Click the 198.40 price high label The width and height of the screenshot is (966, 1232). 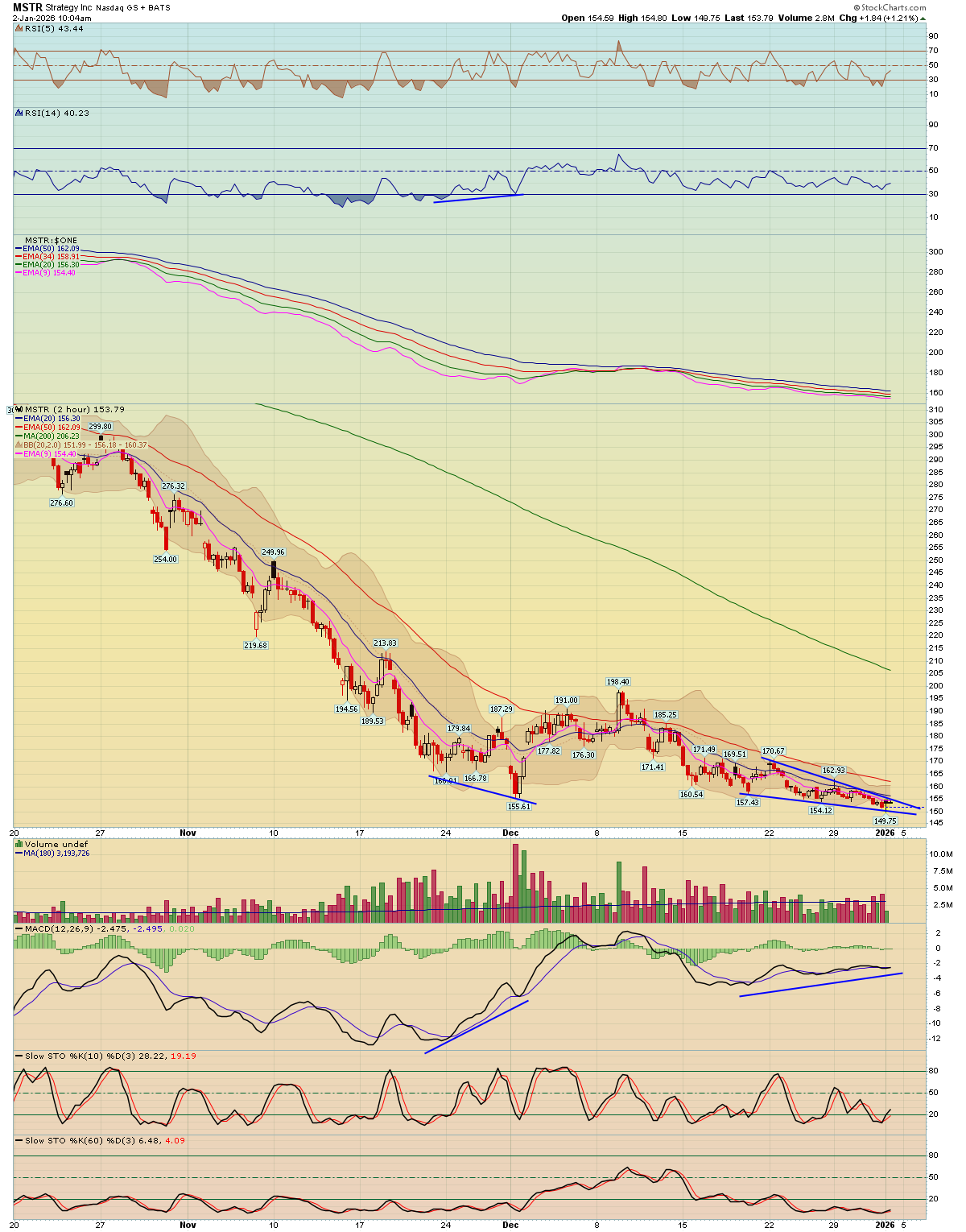pos(618,682)
